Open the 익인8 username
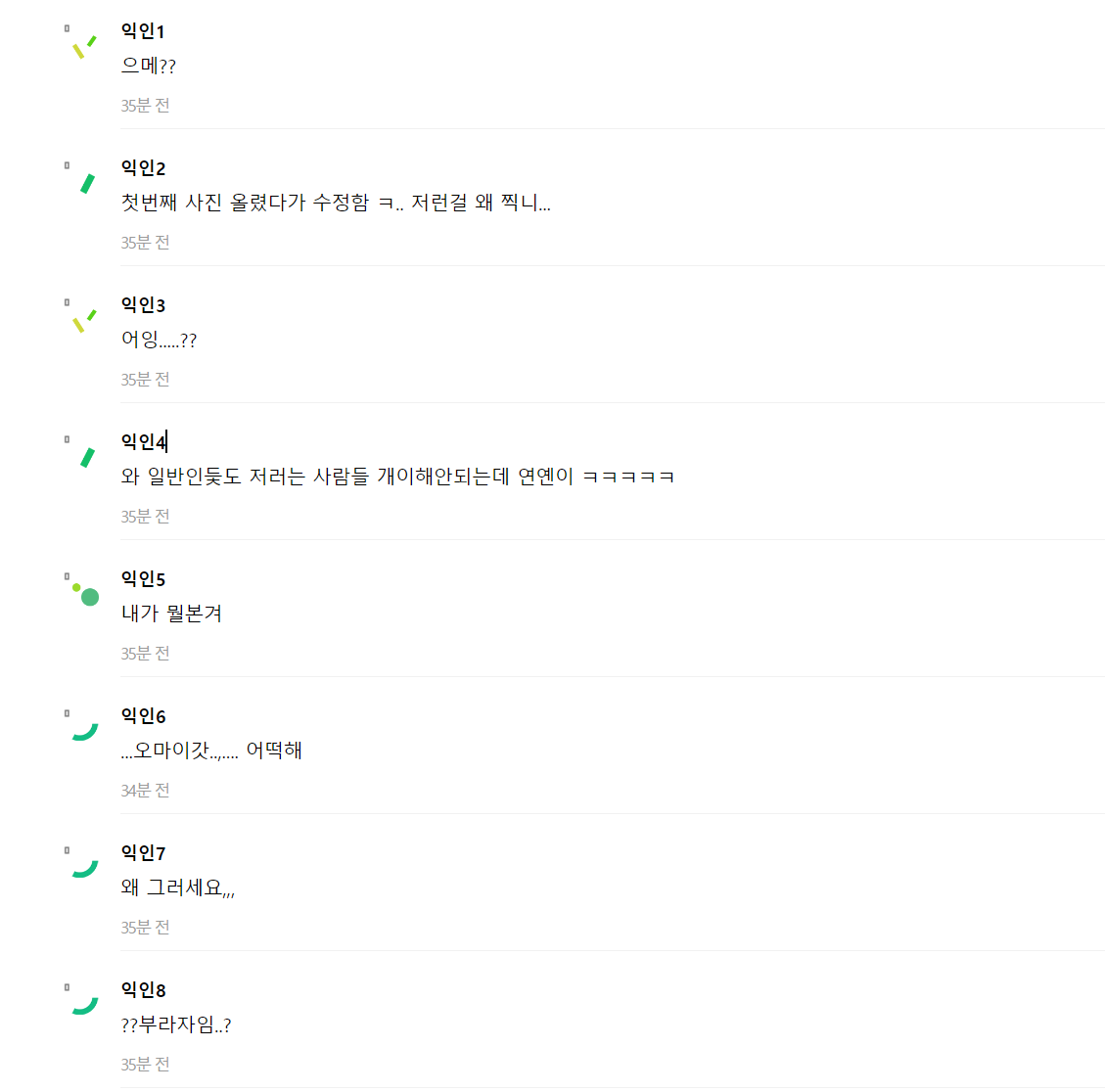1105x1092 pixels. (143, 990)
